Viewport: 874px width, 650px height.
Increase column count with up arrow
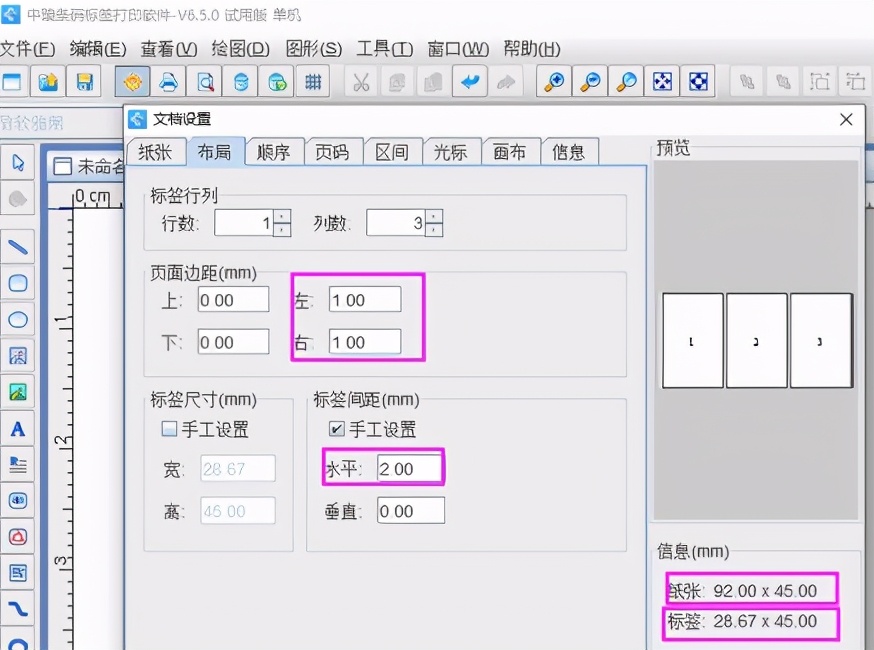click(x=434, y=216)
